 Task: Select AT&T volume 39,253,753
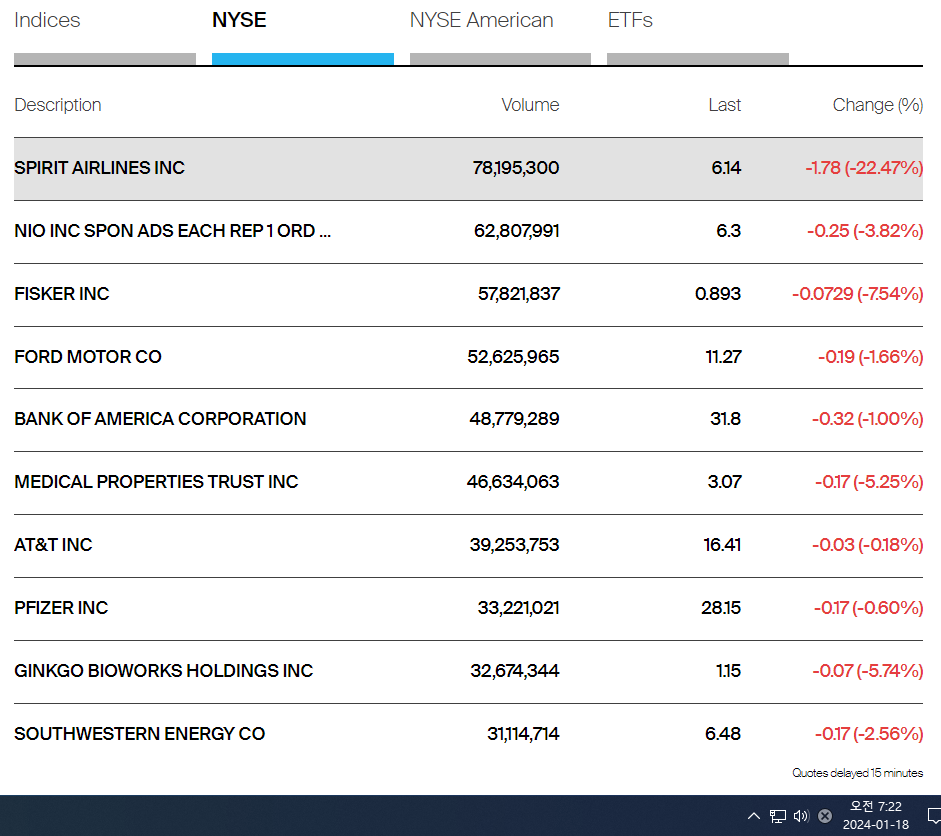click(x=514, y=545)
